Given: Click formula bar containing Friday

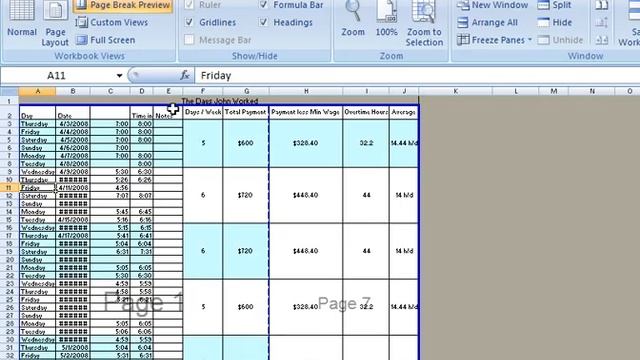Looking at the screenshot, I should tap(416, 76).
